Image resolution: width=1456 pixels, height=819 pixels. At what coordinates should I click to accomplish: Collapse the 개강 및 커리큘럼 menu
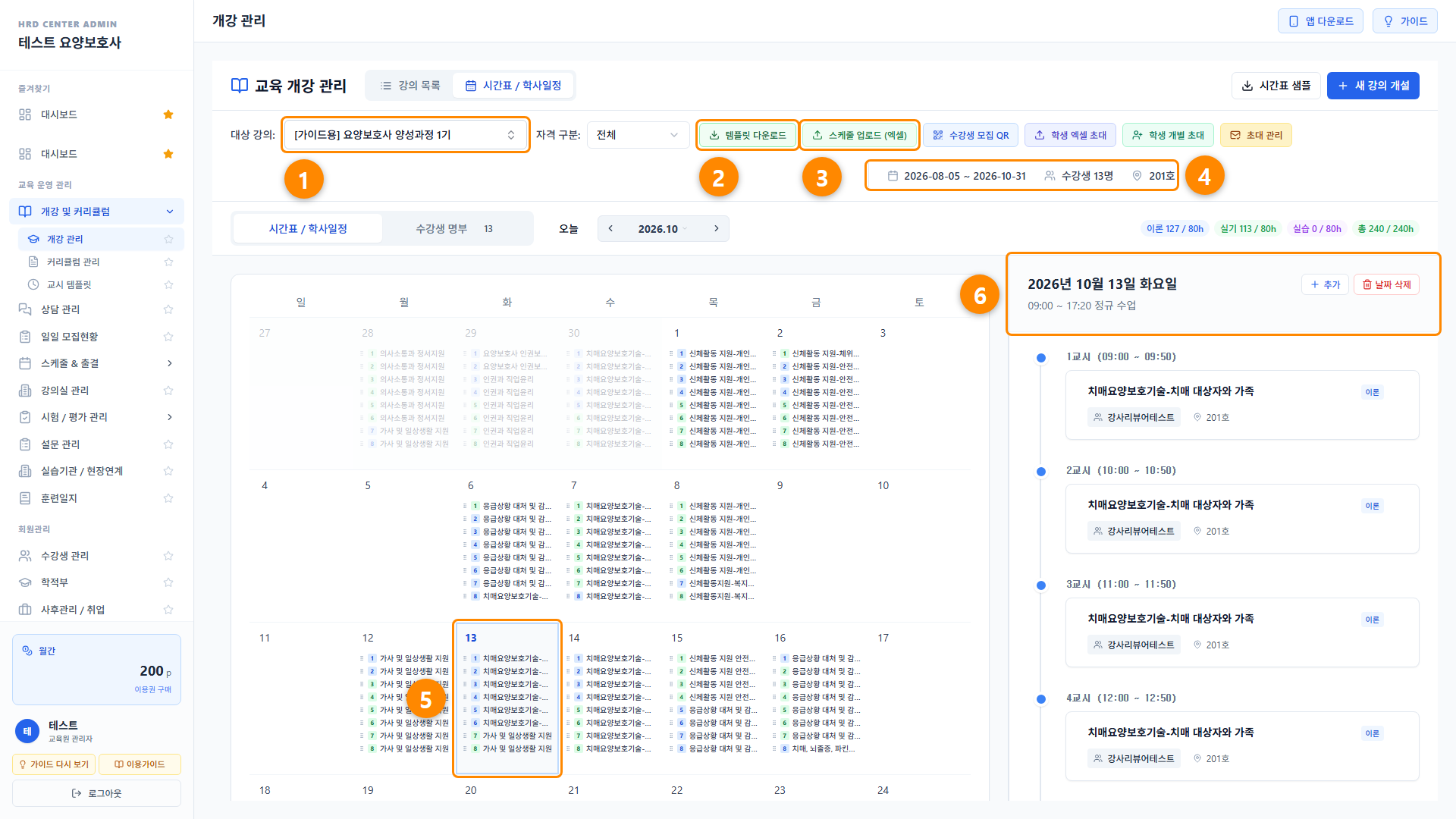point(96,212)
